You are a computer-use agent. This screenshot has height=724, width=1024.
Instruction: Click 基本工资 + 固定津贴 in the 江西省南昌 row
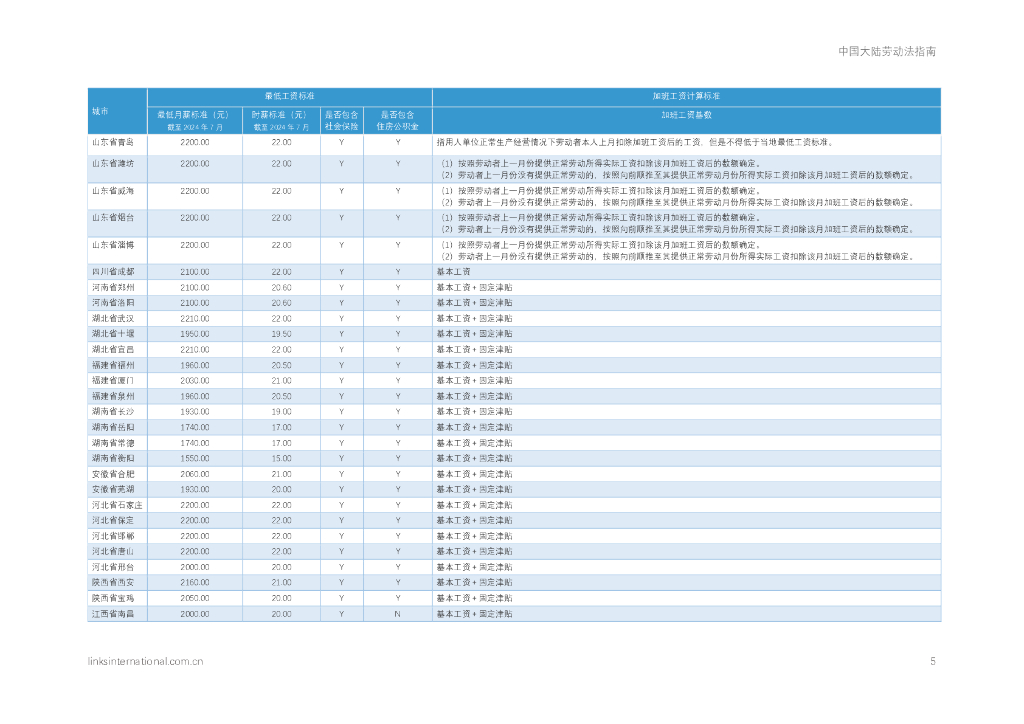click(474, 614)
